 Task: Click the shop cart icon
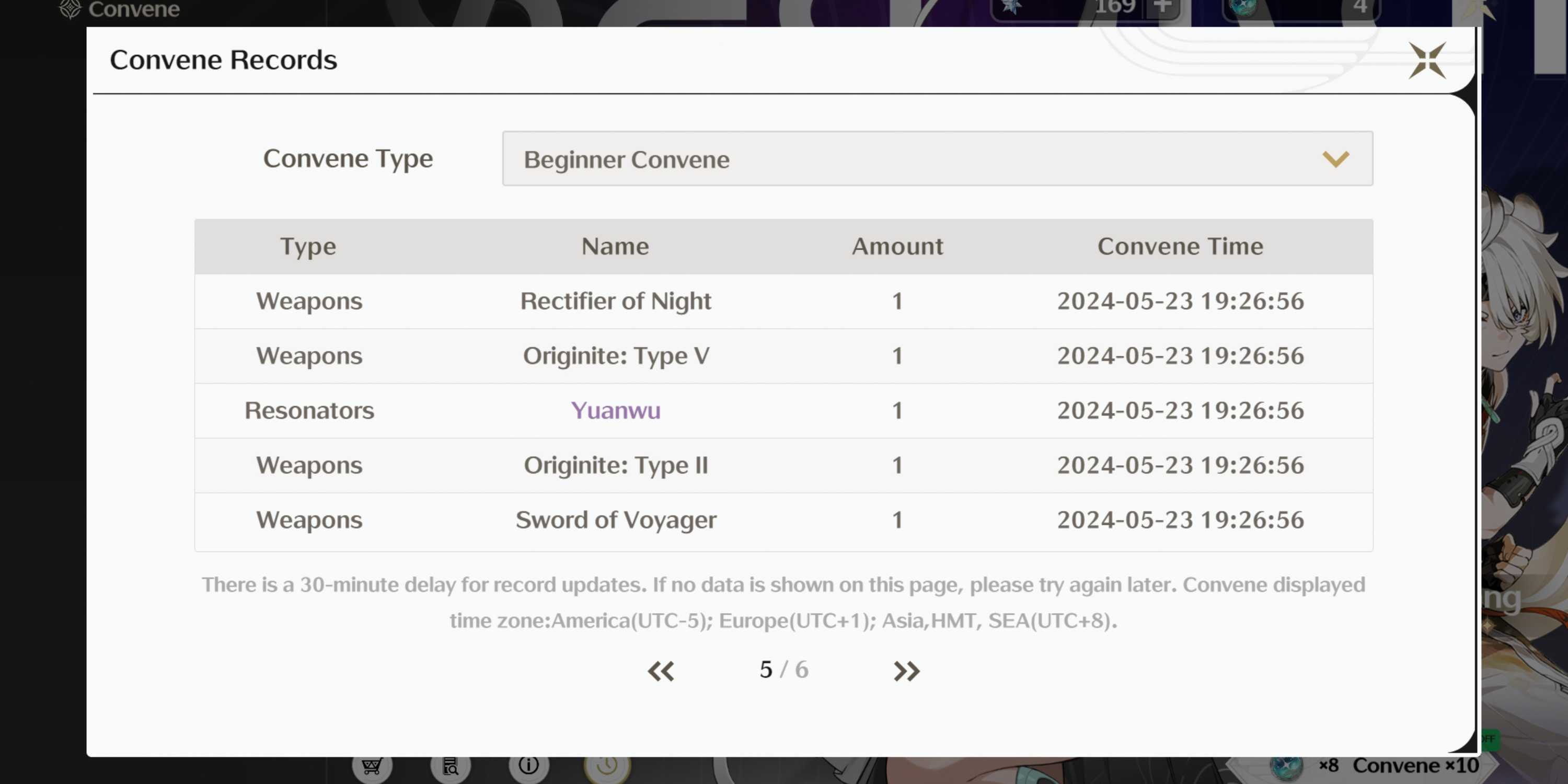tap(371, 766)
